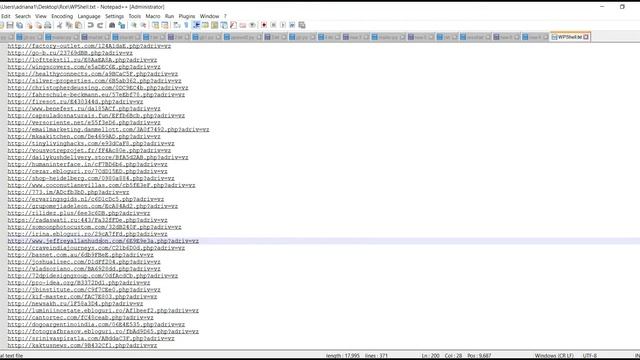The width and height of the screenshot is (640, 360).
Task: Click the newsakh.ru URL line
Action: (75, 304)
